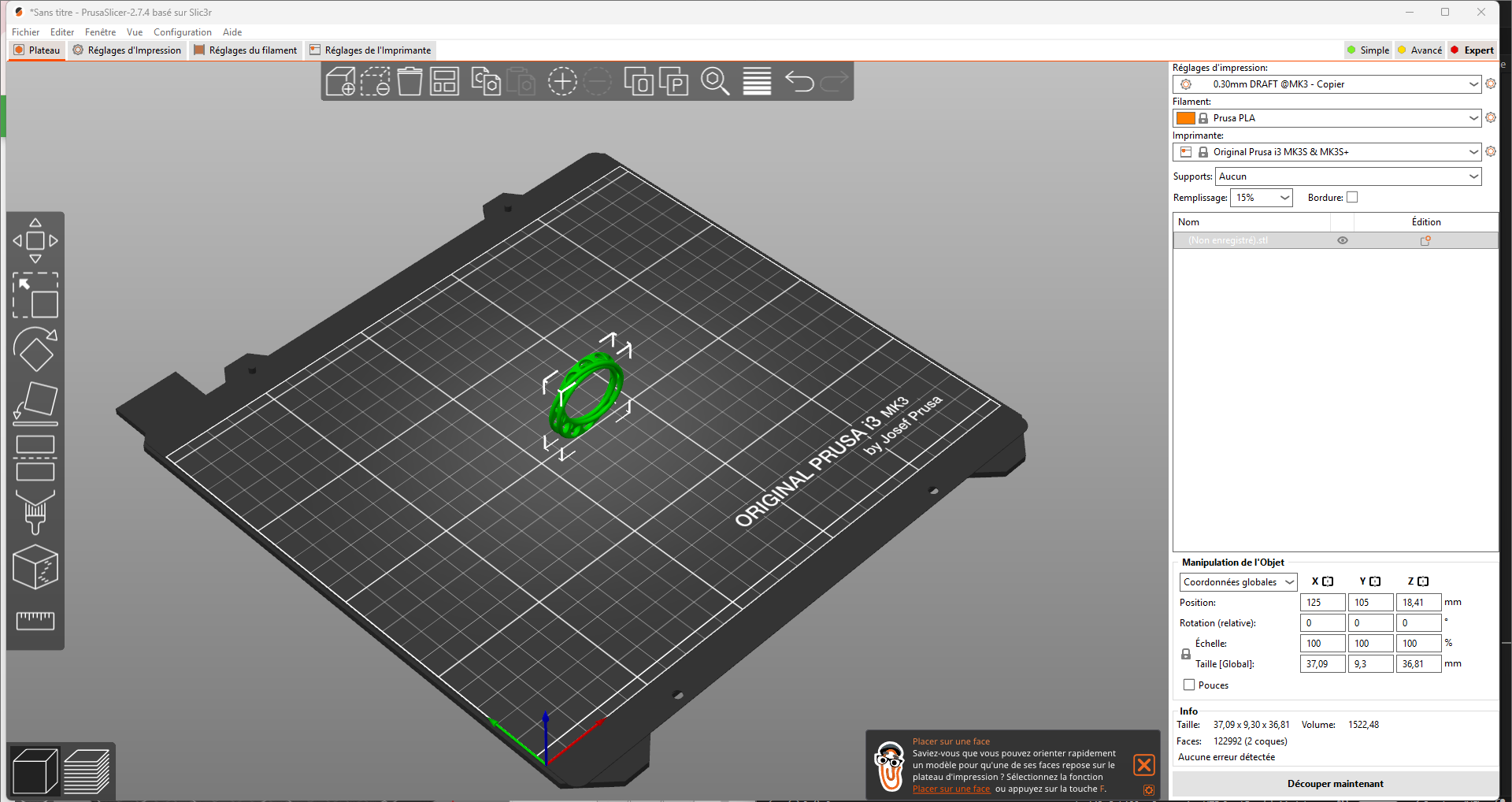Click the edit icon for the stl object
1512x802 pixels.
[1425, 240]
